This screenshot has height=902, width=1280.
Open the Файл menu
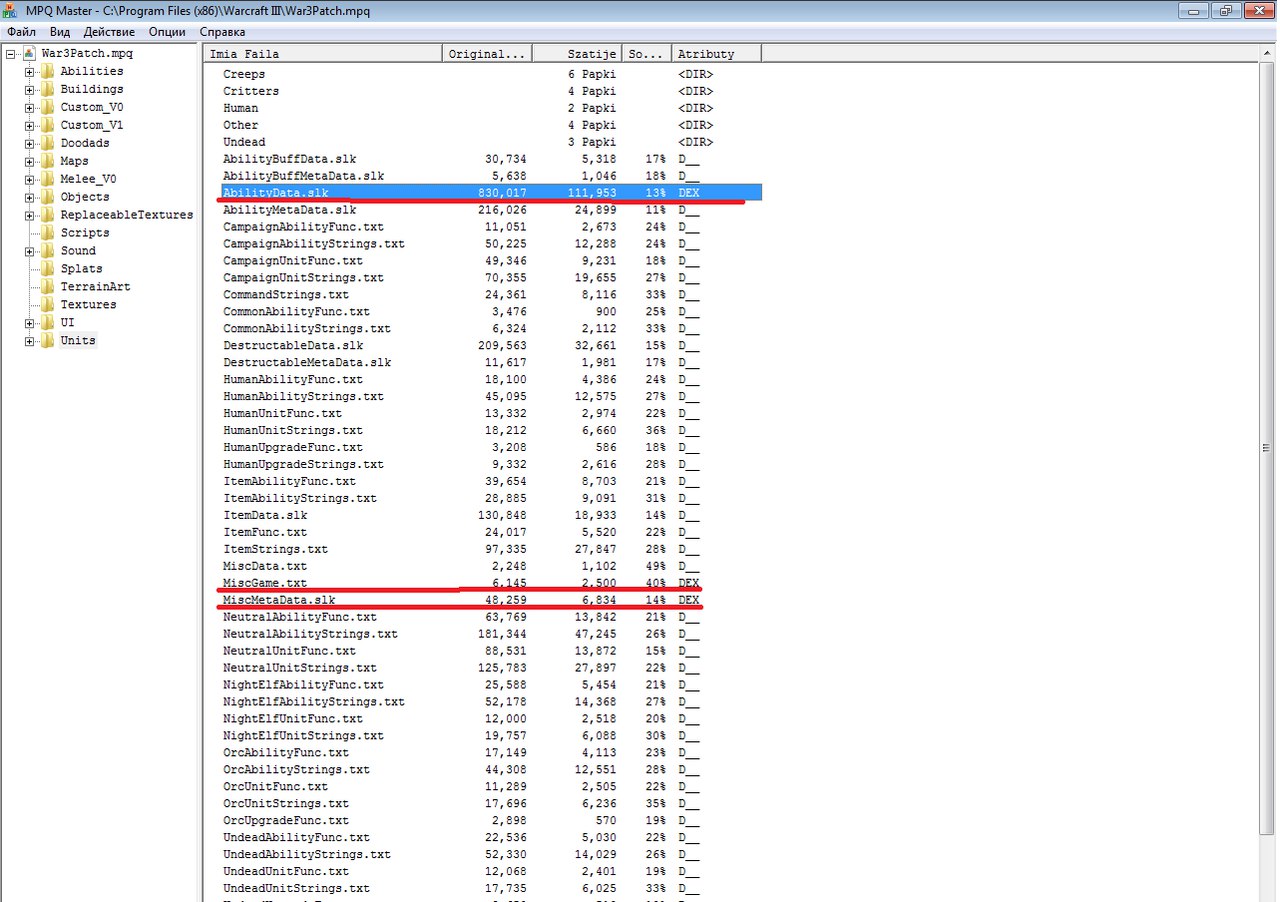tap(21, 32)
